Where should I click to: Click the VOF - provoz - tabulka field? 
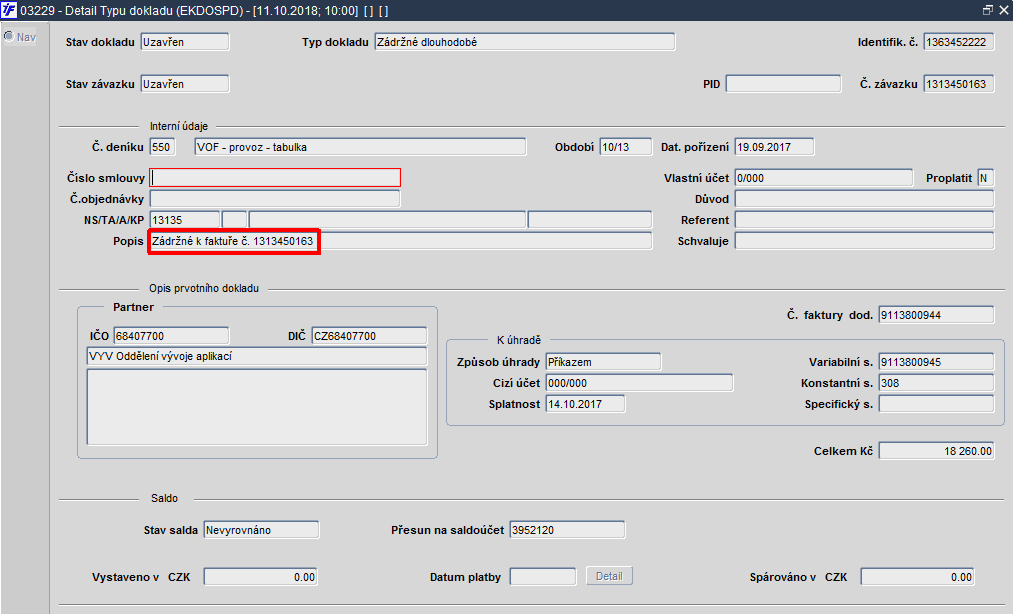pyautogui.click(x=360, y=147)
